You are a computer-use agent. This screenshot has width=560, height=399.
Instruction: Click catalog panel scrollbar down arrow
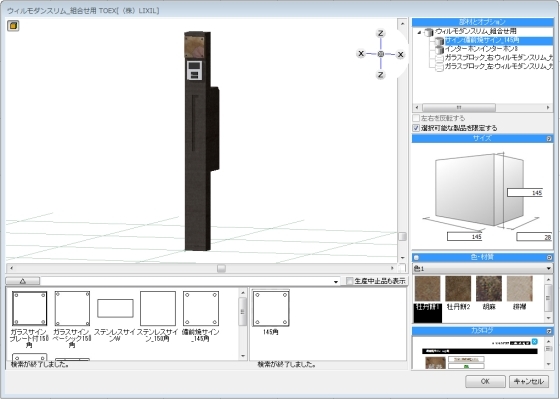click(549, 364)
